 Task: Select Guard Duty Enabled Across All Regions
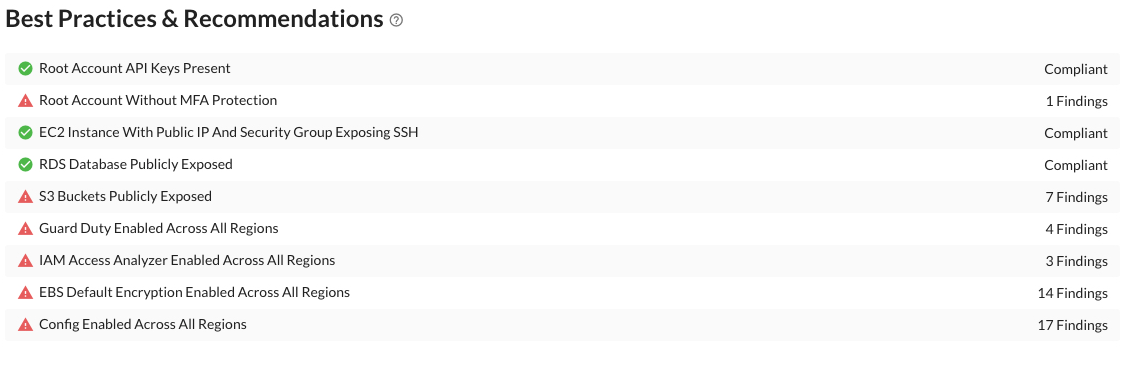pyautogui.click(x=159, y=228)
